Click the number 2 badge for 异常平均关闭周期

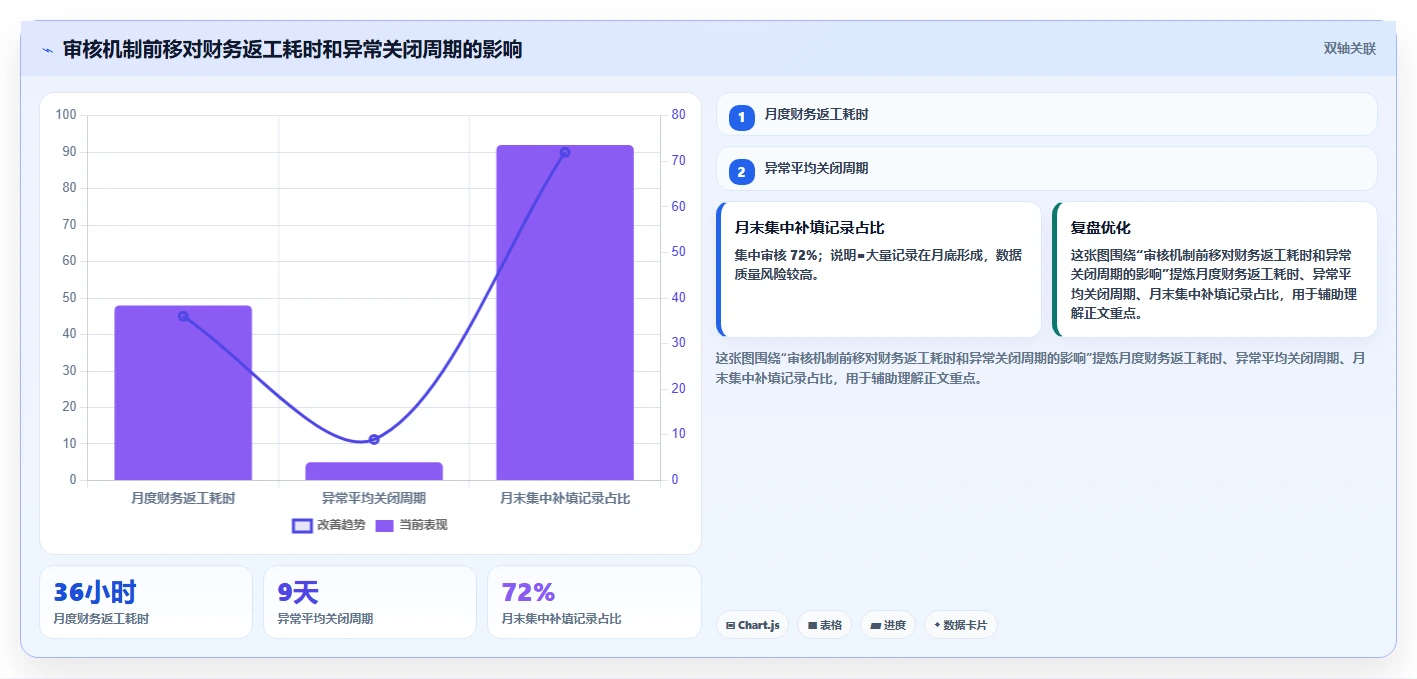[741, 172]
